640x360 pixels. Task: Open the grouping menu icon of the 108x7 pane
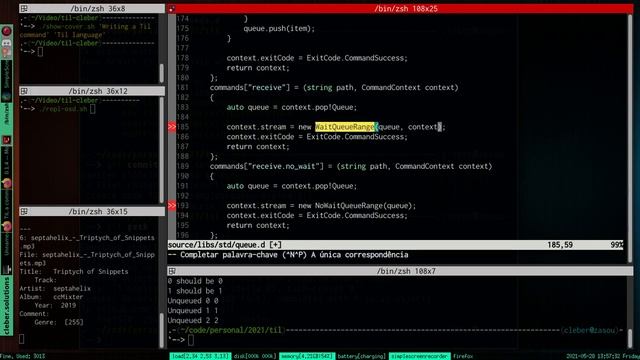172,271
